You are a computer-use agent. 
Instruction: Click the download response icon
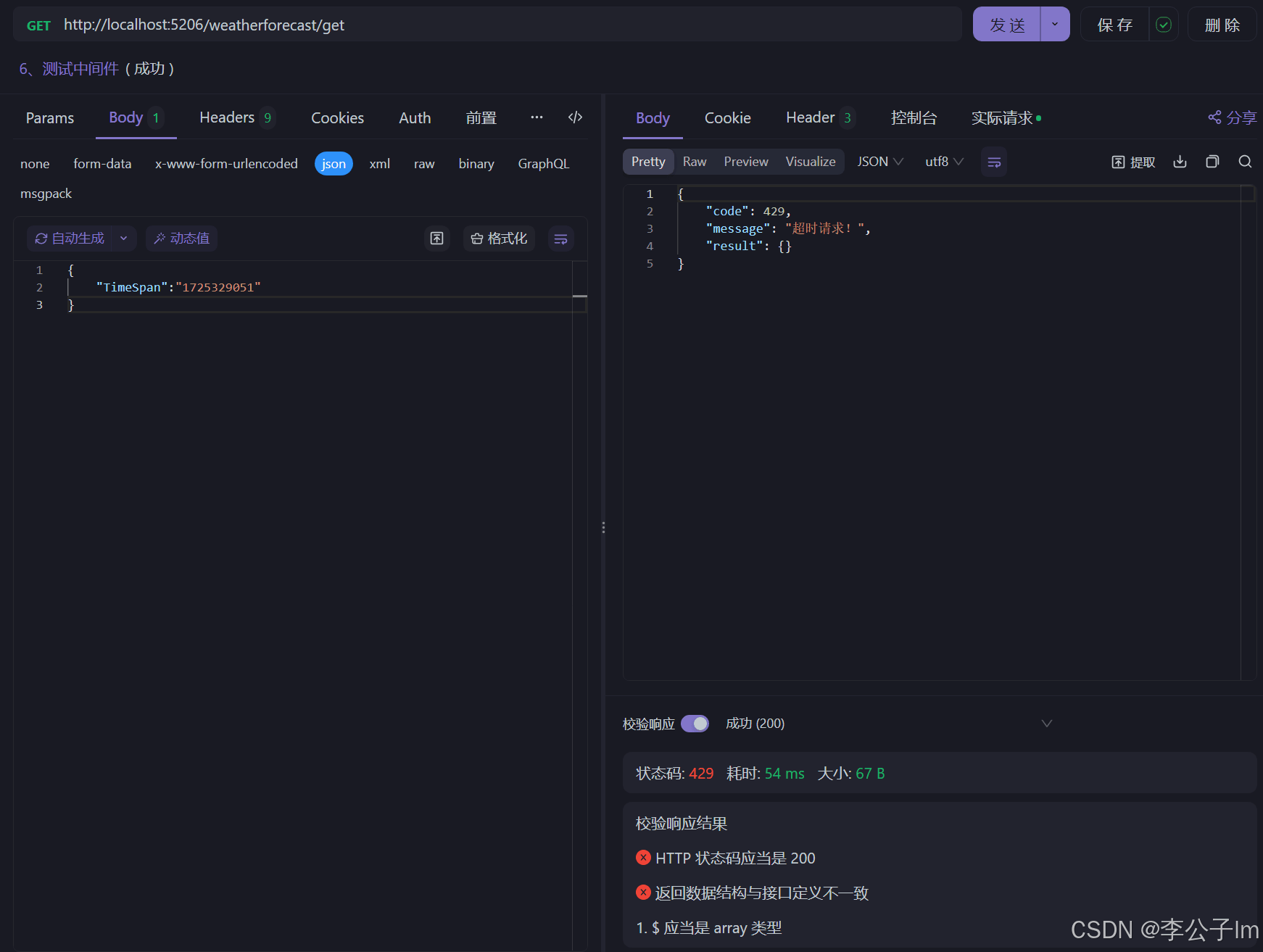coord(1180,162)
